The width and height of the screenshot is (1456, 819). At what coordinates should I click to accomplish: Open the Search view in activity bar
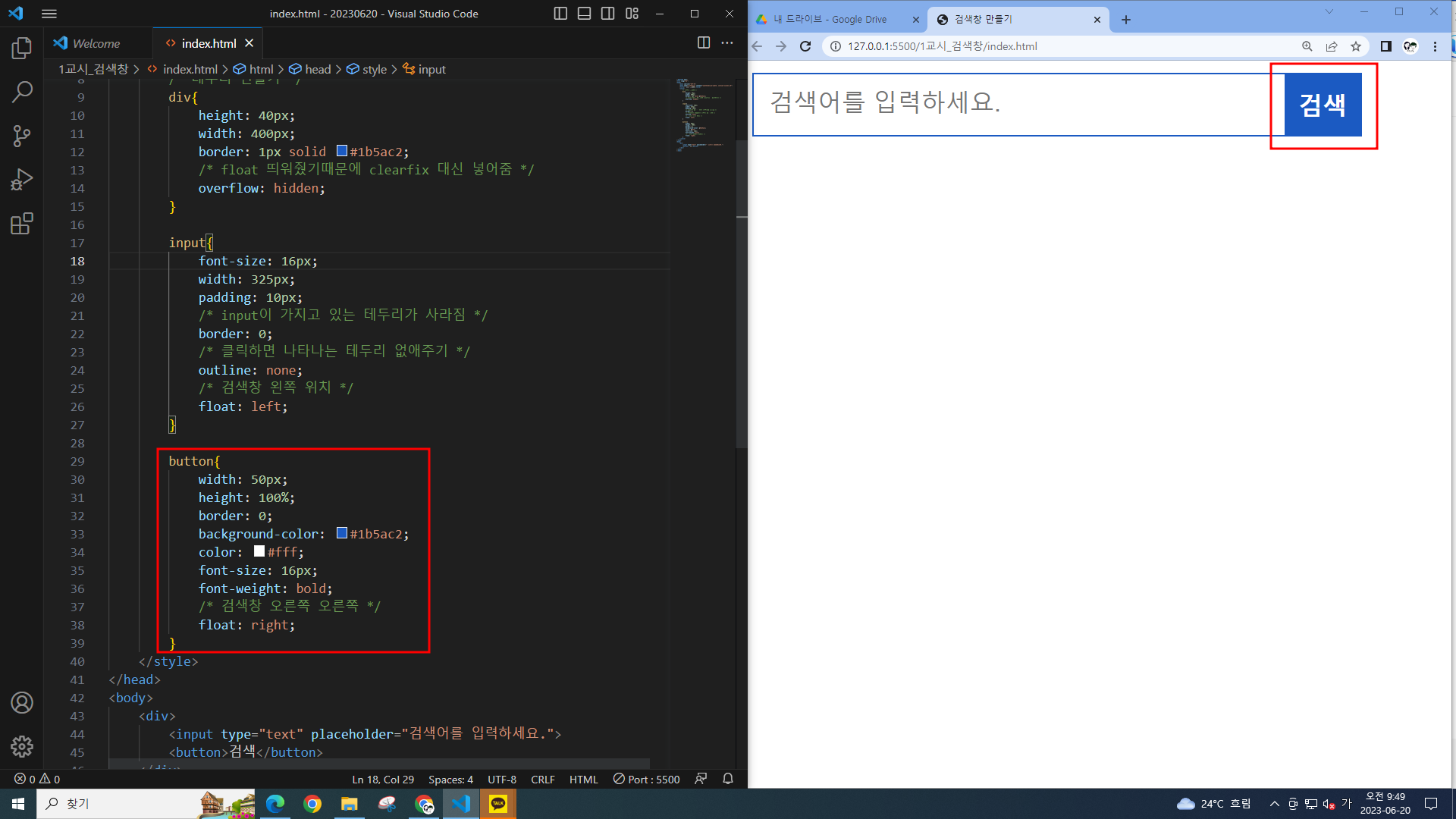pyautogui.click(x=22, y=93)
